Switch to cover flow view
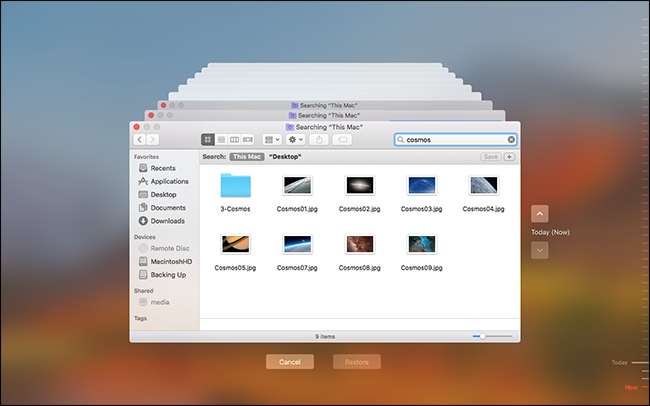The image size is (650, 406). click(x=247, y=140)
